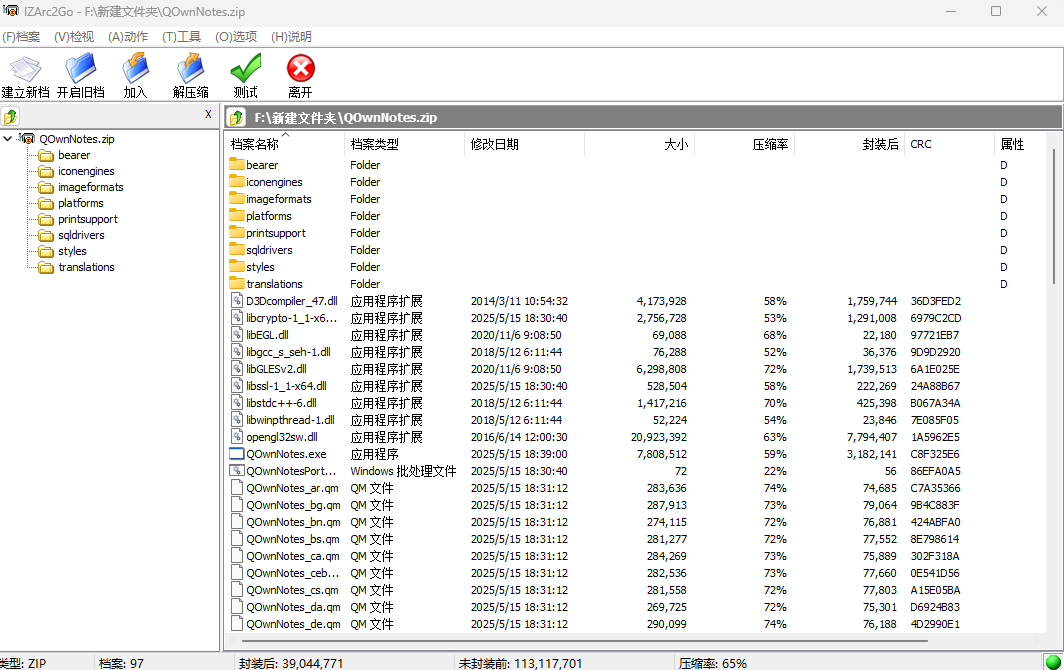The image size is (1064, 670).
Task: Click the 加入 add files toolbar icon
Action: pos(135,69)
